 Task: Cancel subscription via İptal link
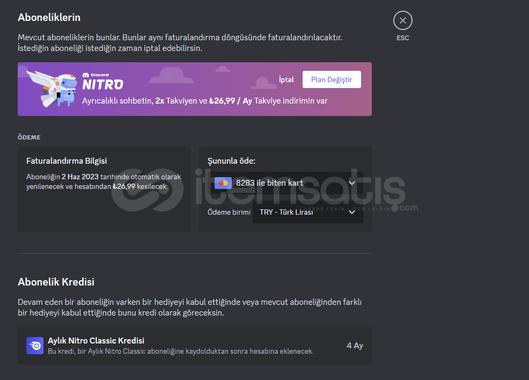tap(286, 80)
